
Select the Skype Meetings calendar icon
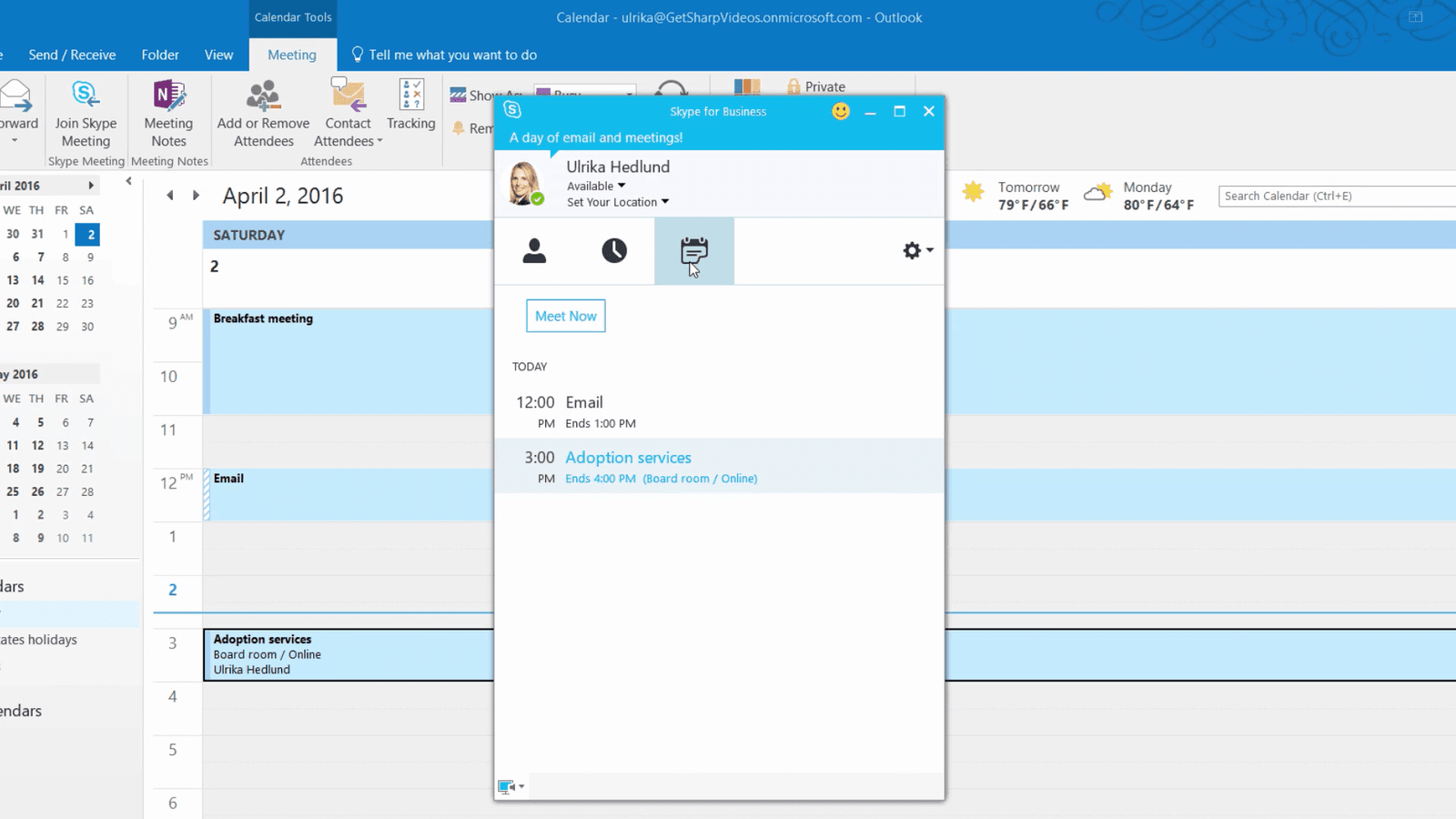(693, 250)
